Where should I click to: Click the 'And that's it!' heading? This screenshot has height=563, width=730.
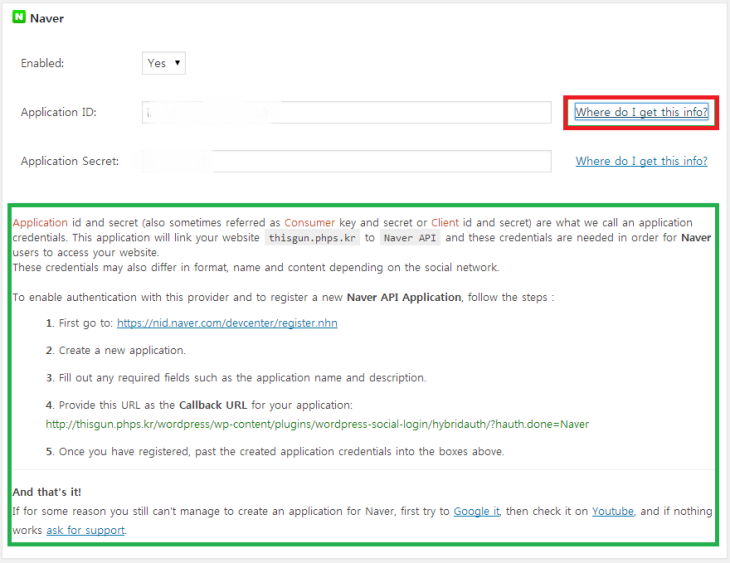pos(47,492)
